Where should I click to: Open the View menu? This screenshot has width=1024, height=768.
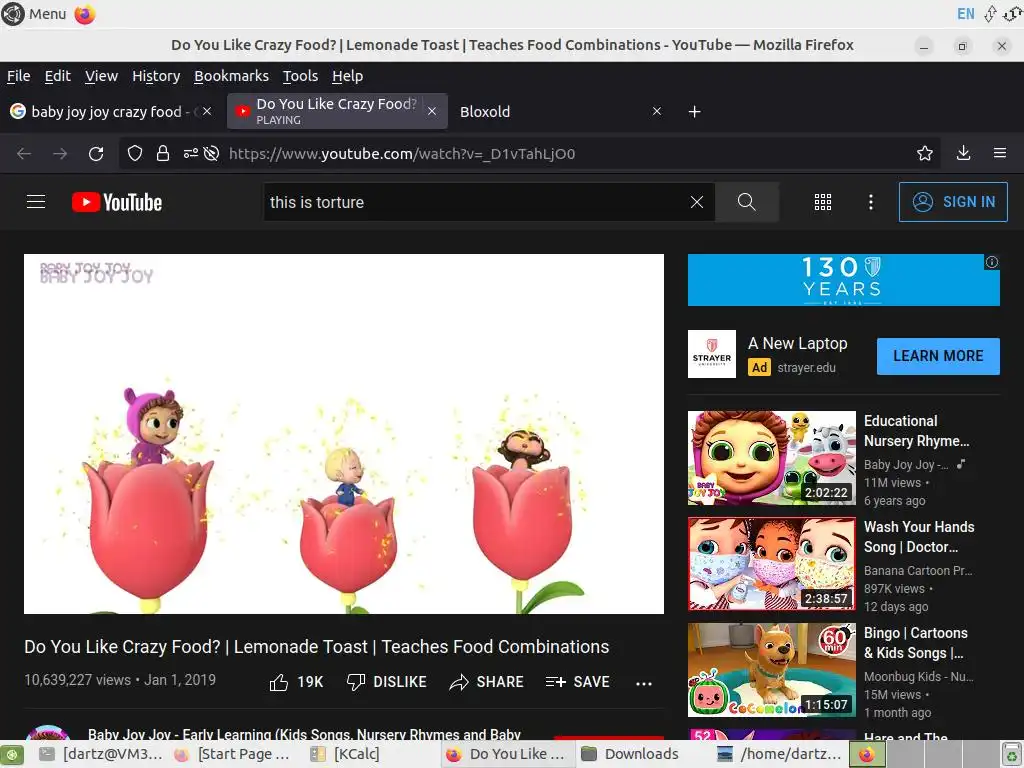[x=101, y=76]
